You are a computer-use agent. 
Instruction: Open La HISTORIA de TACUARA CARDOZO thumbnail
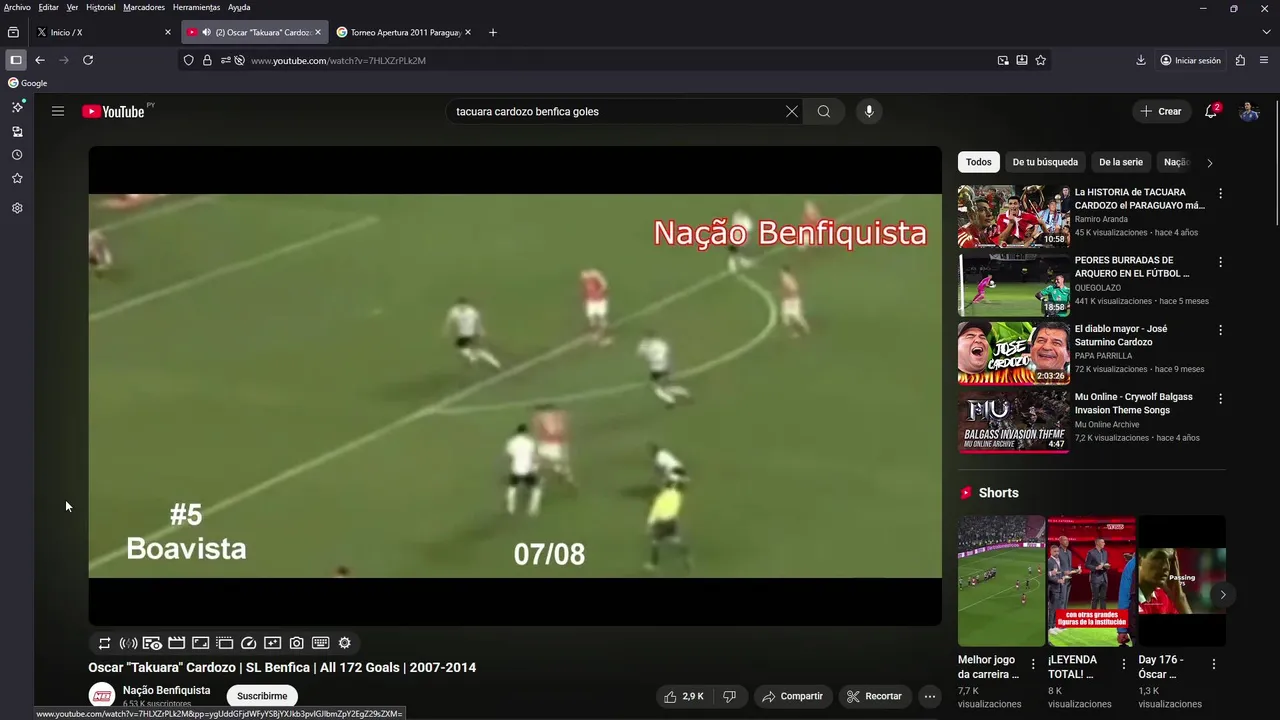point(1014,216)
